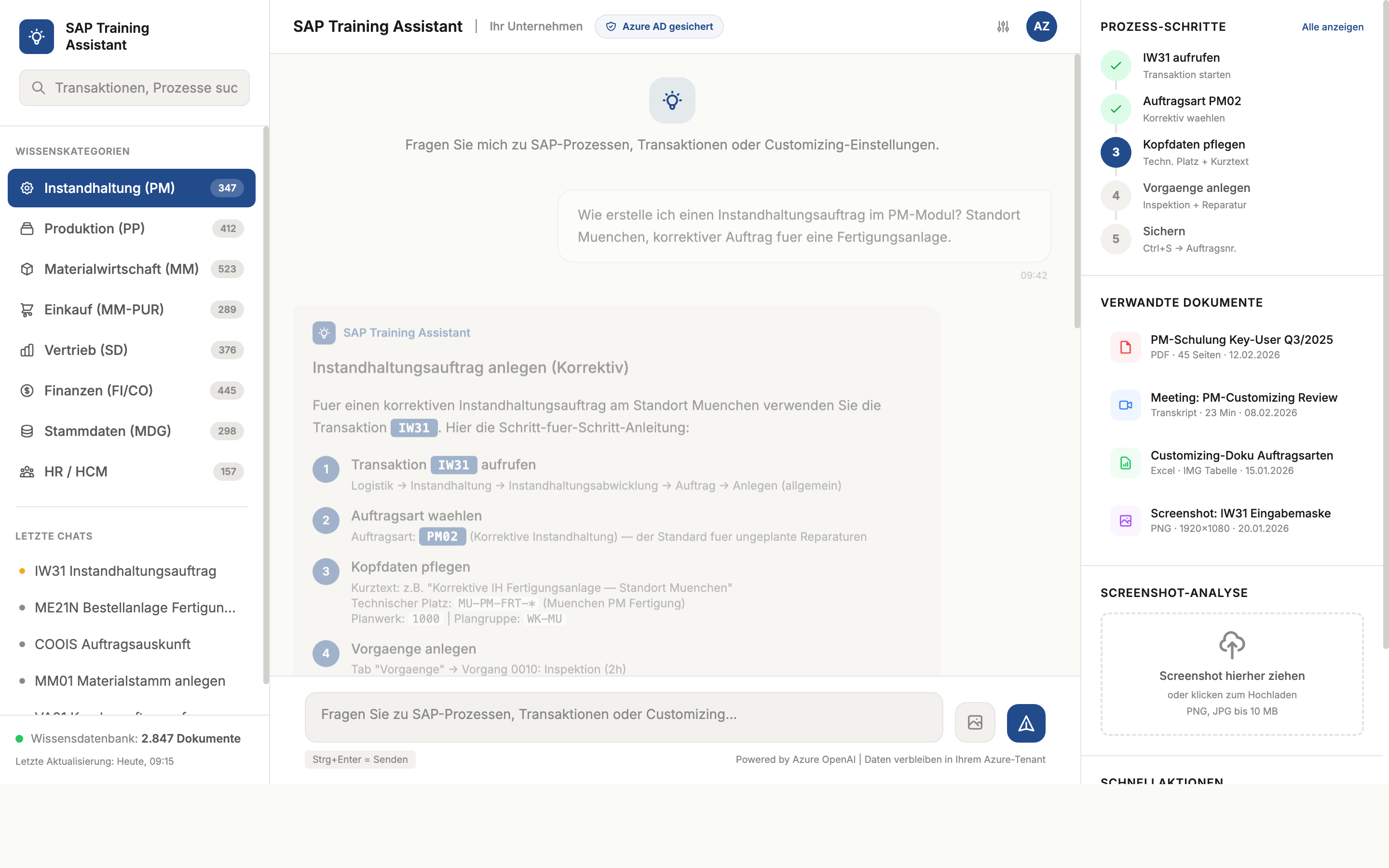1389x868 pixels.
Task: Toggle completed check on Auftragsart PM02 step
Action: pos(1115,108)
